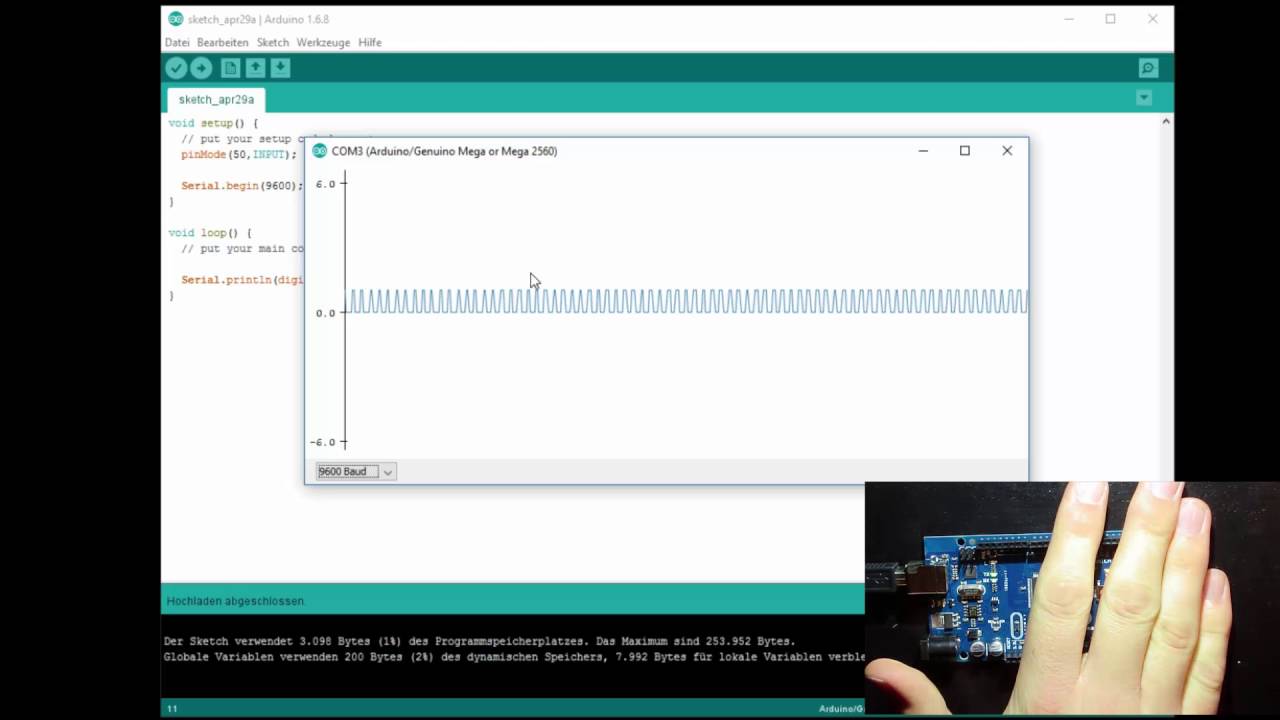1280x720 pixels.
Task: Minimize the COM3 serial plotter window
Action: (923, 151)
